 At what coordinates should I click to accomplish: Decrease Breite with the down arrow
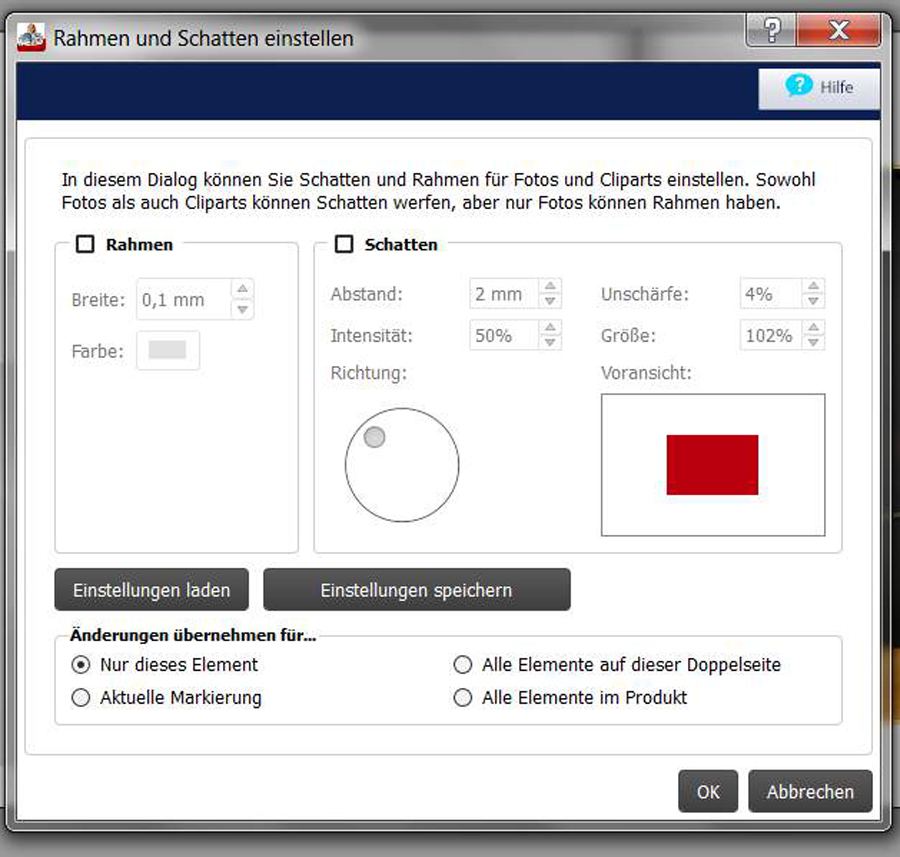(242, 309)
